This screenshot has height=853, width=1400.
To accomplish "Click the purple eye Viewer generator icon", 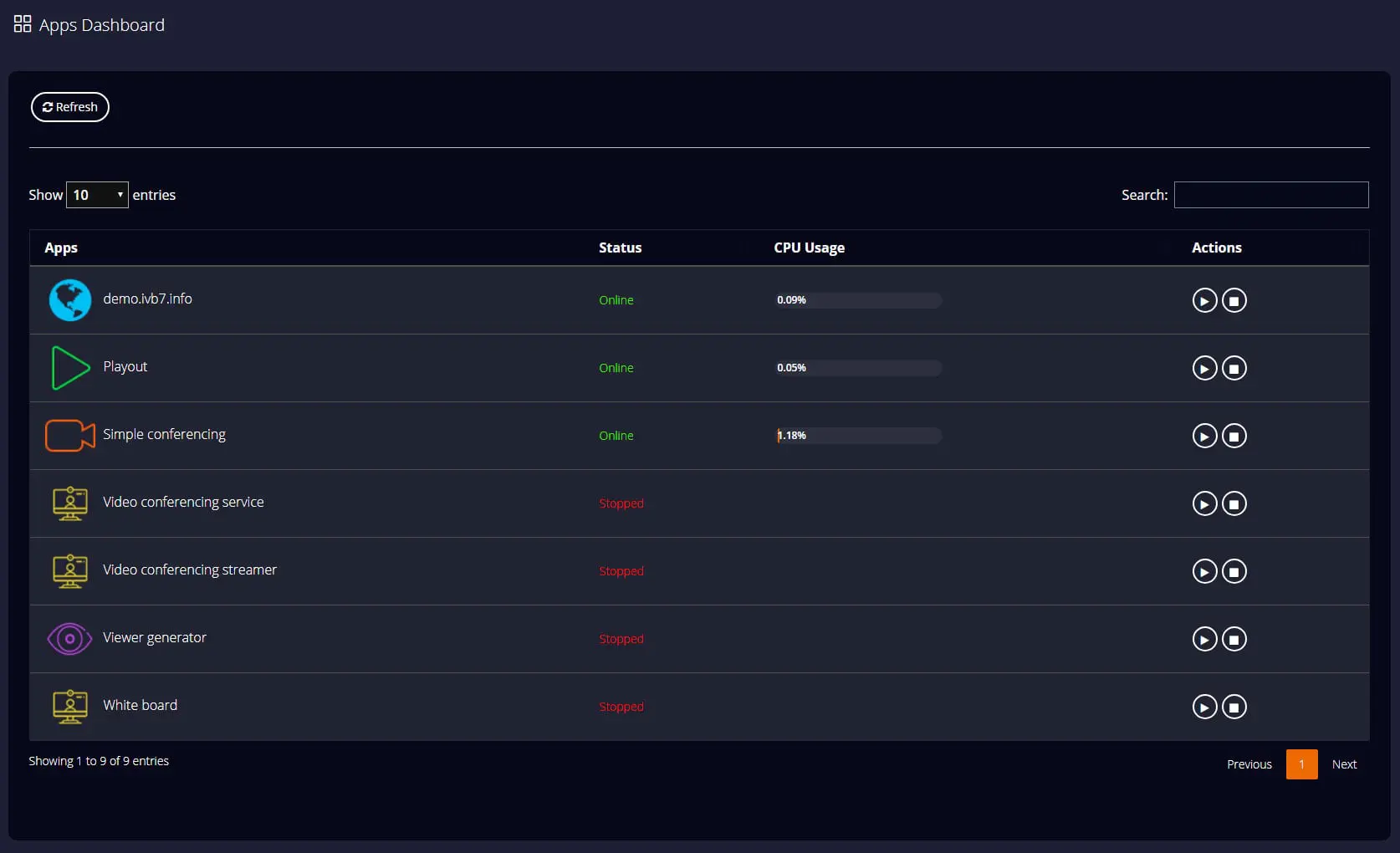I will click(x=70, y=639).
